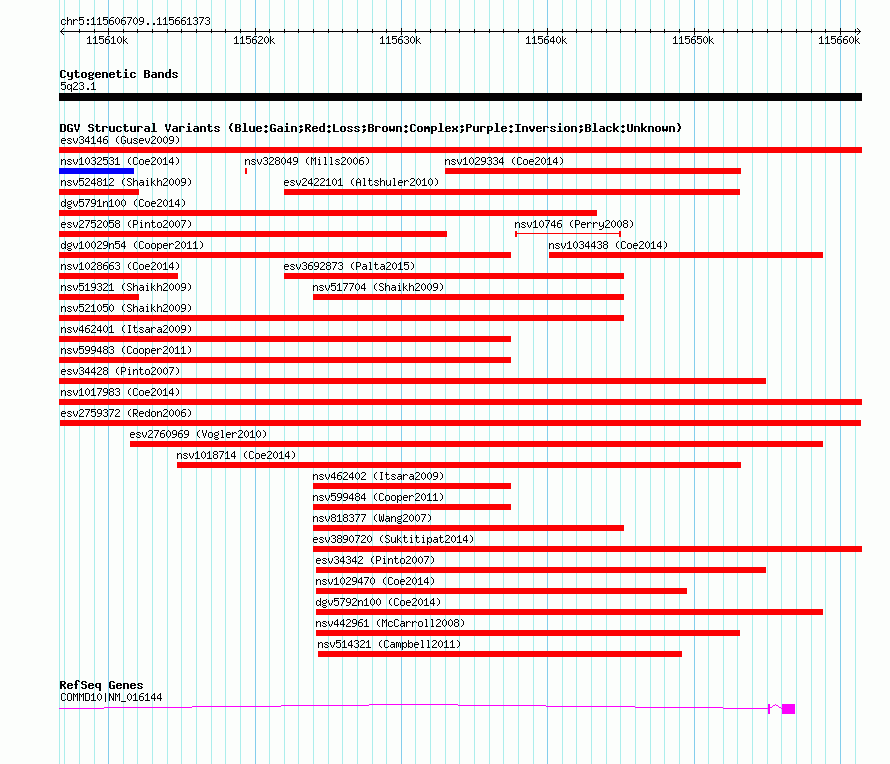The width and height of the screenshot is (890, 764).
Task: Select variant nsv514321 (Campbell2011) label
Action: point(389,644)
